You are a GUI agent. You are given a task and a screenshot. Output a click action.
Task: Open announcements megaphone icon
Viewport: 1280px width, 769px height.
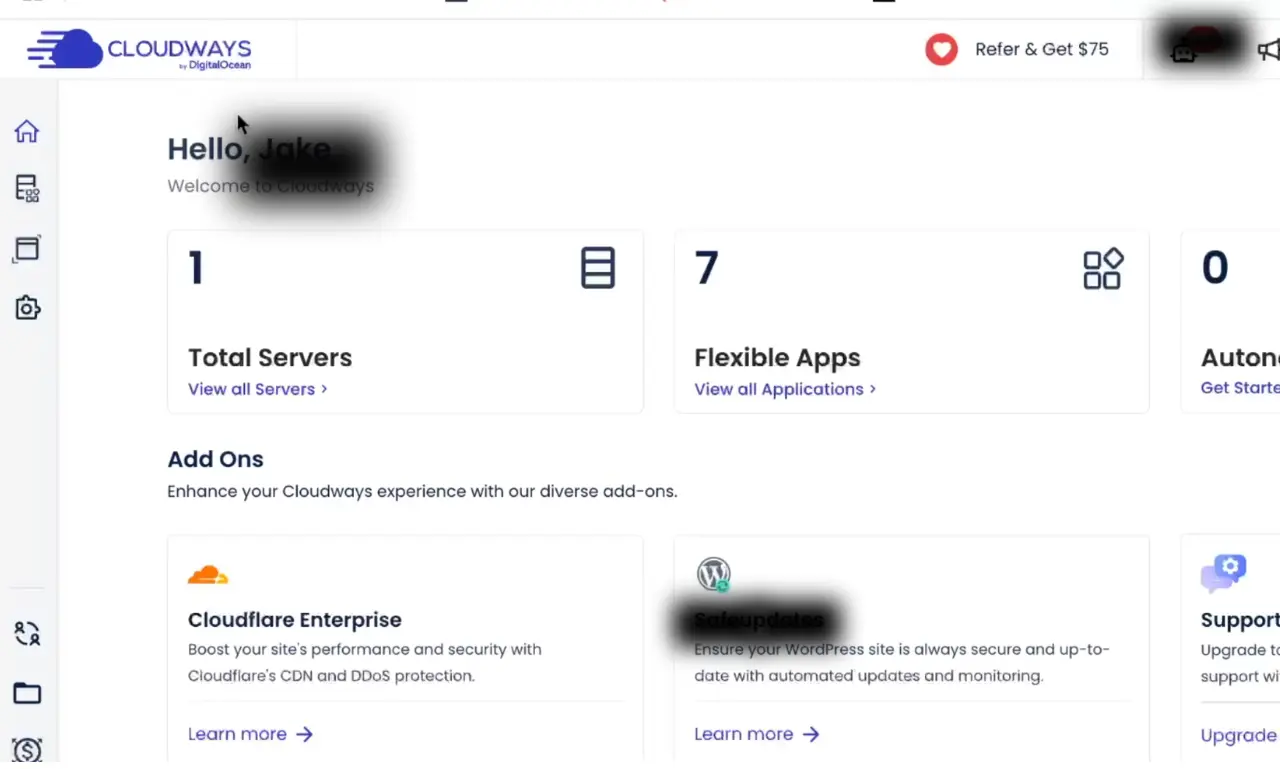pyautogui.click(x=1268, y=49)
